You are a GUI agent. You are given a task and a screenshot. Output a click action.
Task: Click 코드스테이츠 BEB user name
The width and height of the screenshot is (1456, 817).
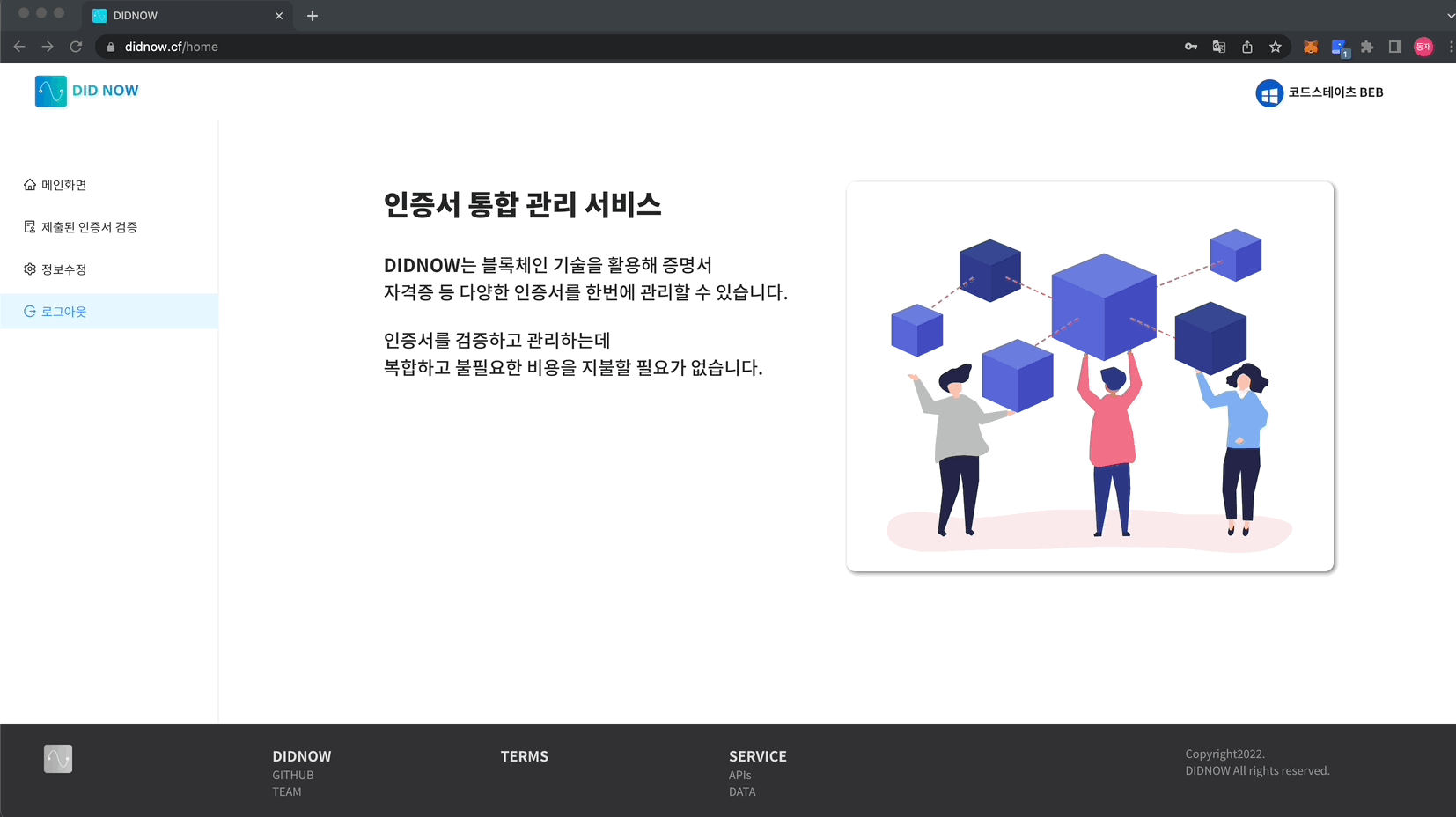[1335, 92]
